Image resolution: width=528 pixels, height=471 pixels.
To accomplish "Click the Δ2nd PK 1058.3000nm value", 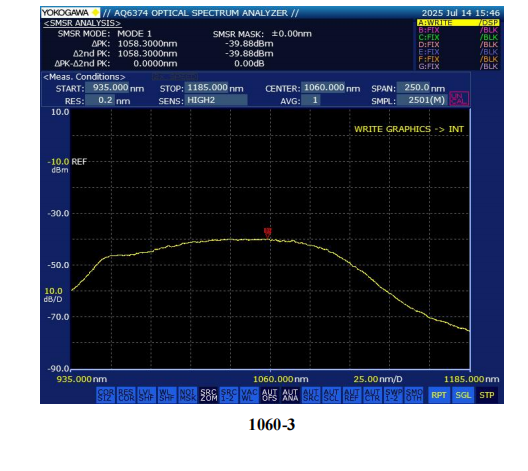I will (x=147, y=54).
